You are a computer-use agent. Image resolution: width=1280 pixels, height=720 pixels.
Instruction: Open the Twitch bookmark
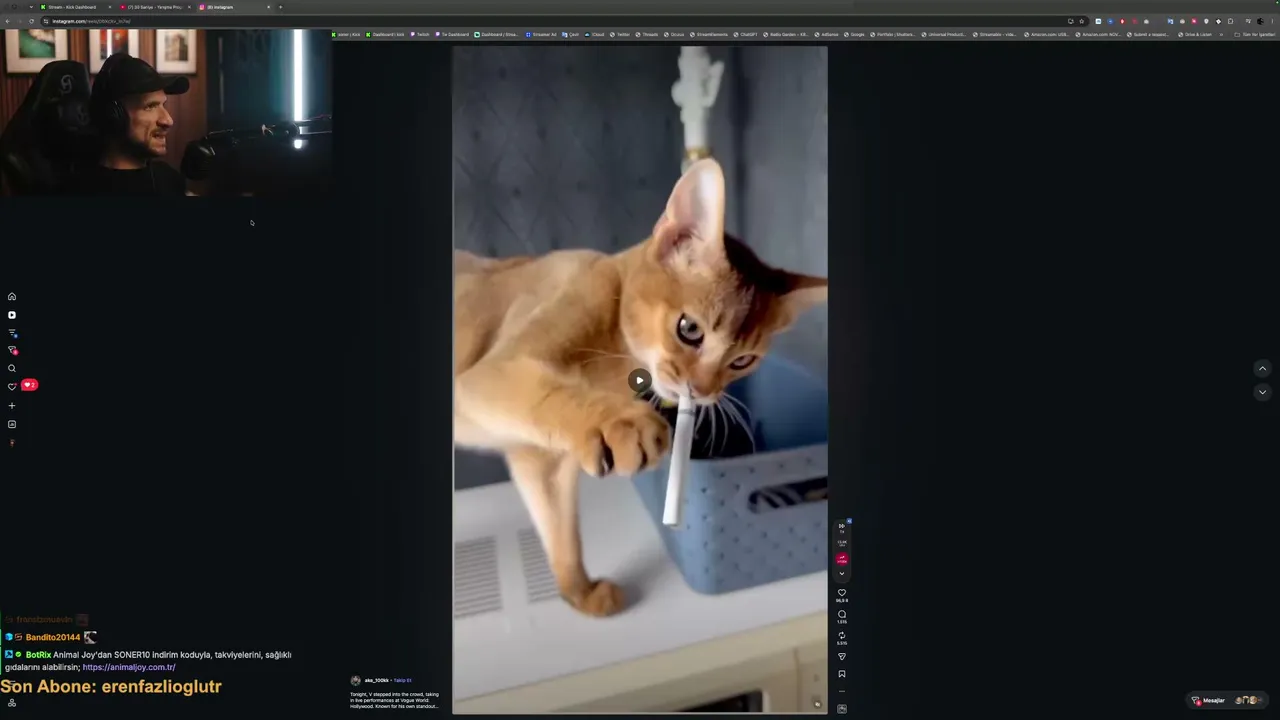[x=419, y=34]
